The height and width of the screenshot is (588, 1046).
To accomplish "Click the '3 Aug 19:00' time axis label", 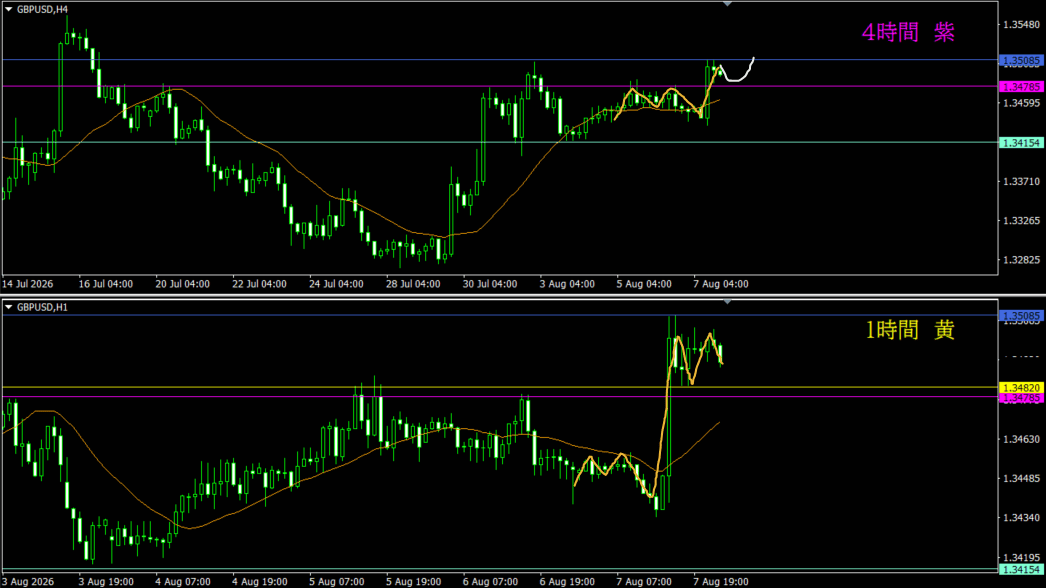I will tap(105, 581).
